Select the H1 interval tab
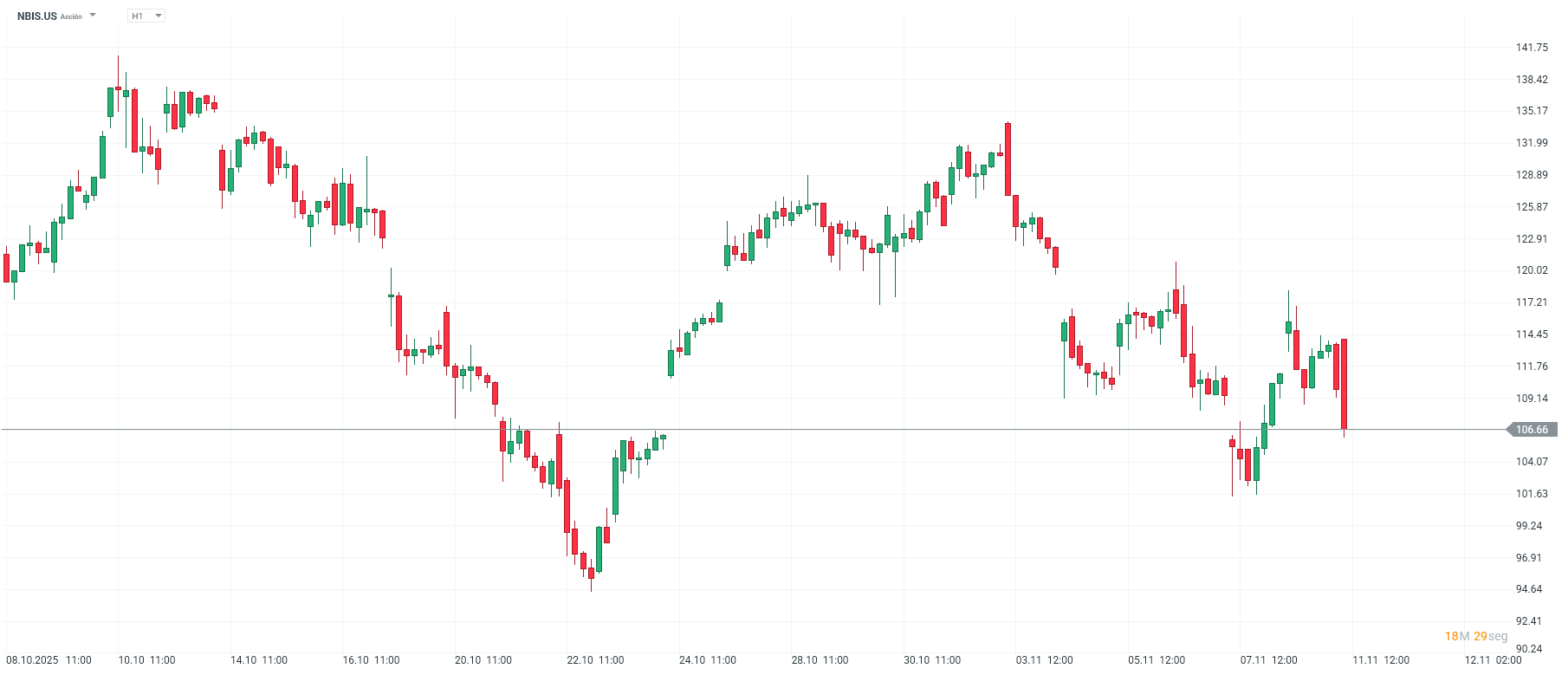 137,15
